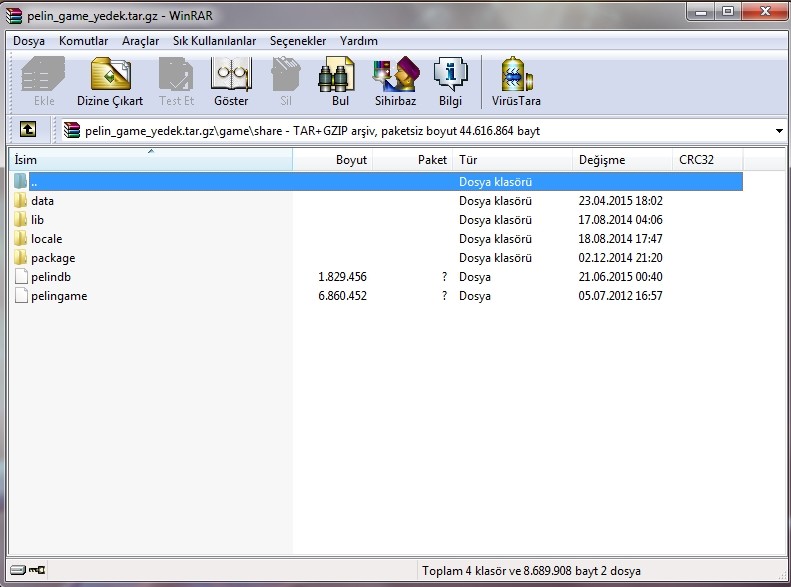Click 'Dosya' type cell in pelindb row
The image size is (791, 587).
pos(475,277)
